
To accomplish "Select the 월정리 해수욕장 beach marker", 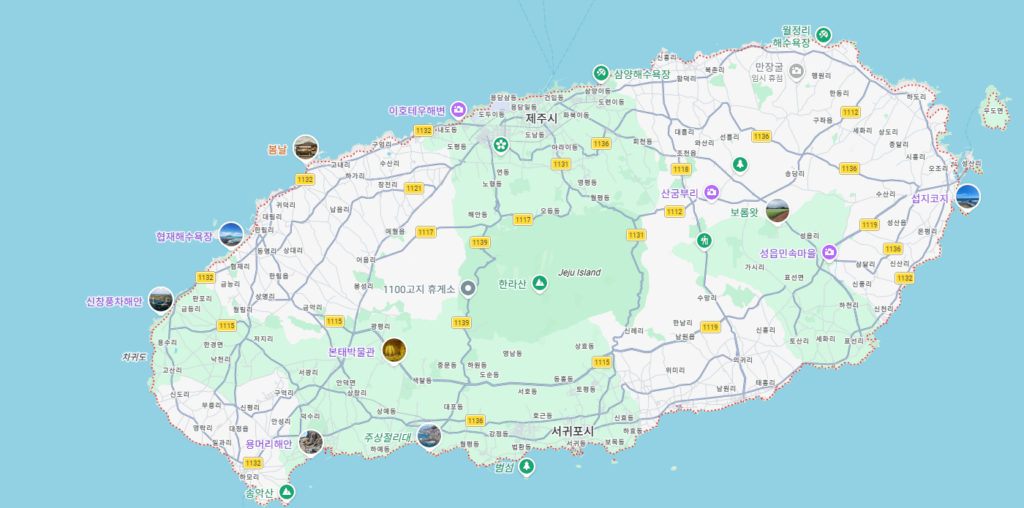I will click(x=823, y=36).
